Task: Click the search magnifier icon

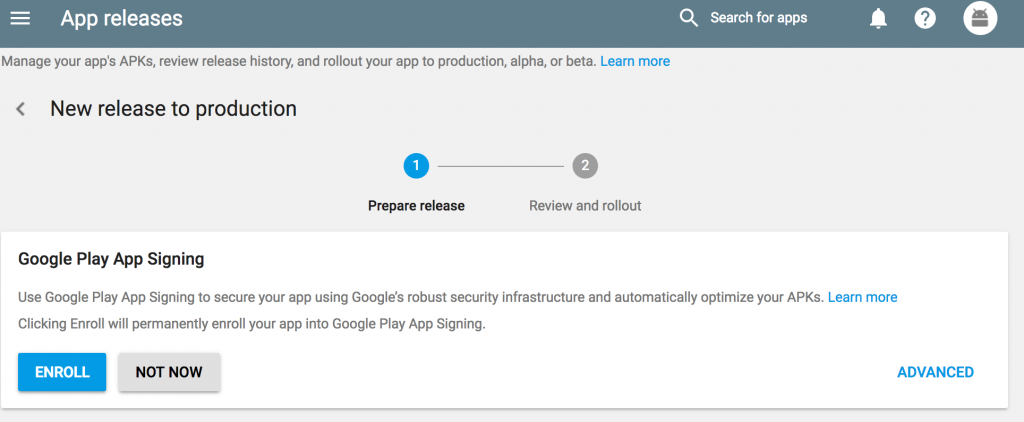Action: (x=688, y=18)
